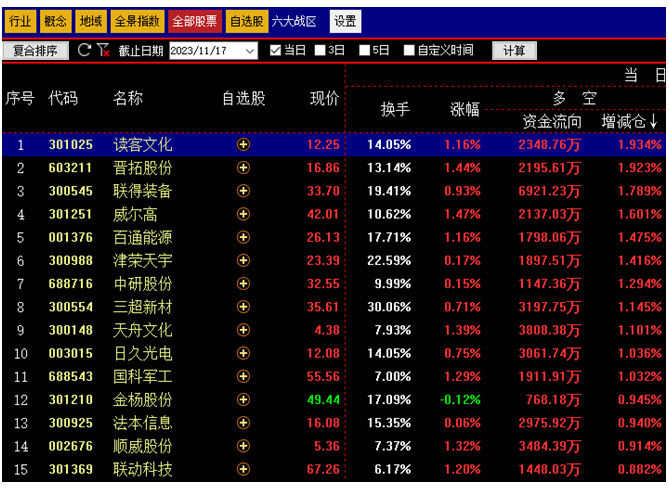Add 联动科技 to watchlist via plus icon
669x489 pixels.
pyautogui.click(x=243, y=469)
